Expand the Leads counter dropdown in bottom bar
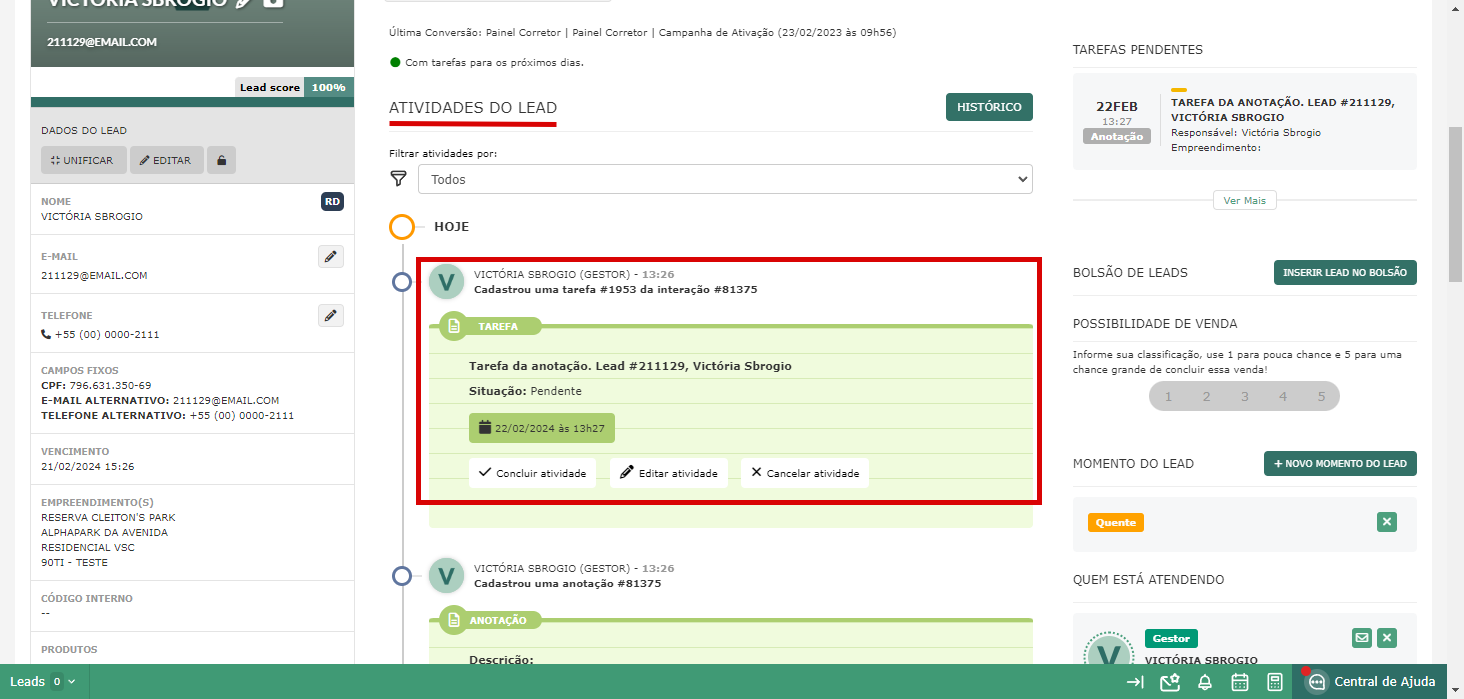This screenshot has height=699, width=1464. (44, 682)
